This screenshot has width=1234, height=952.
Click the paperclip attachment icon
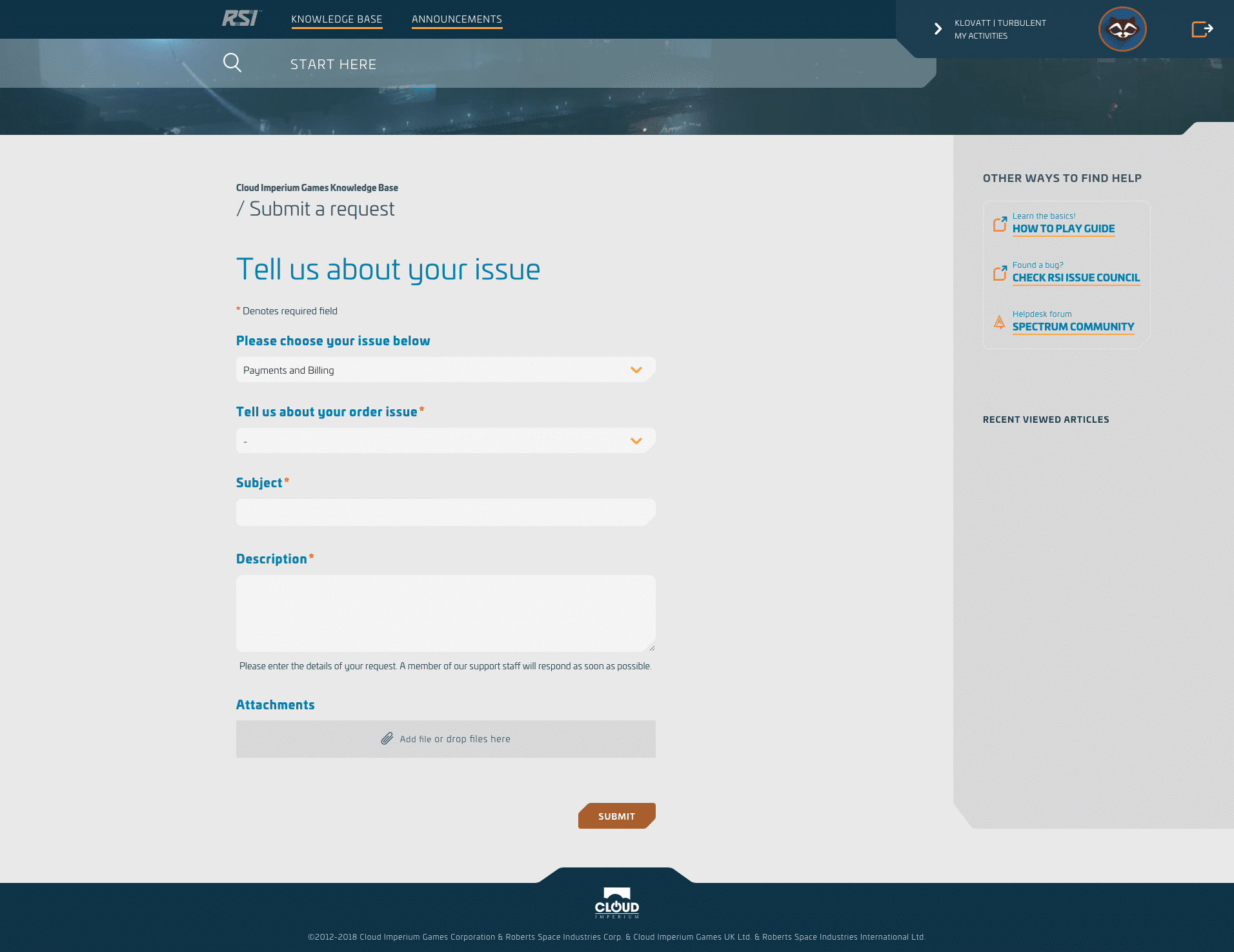point(387,738)
